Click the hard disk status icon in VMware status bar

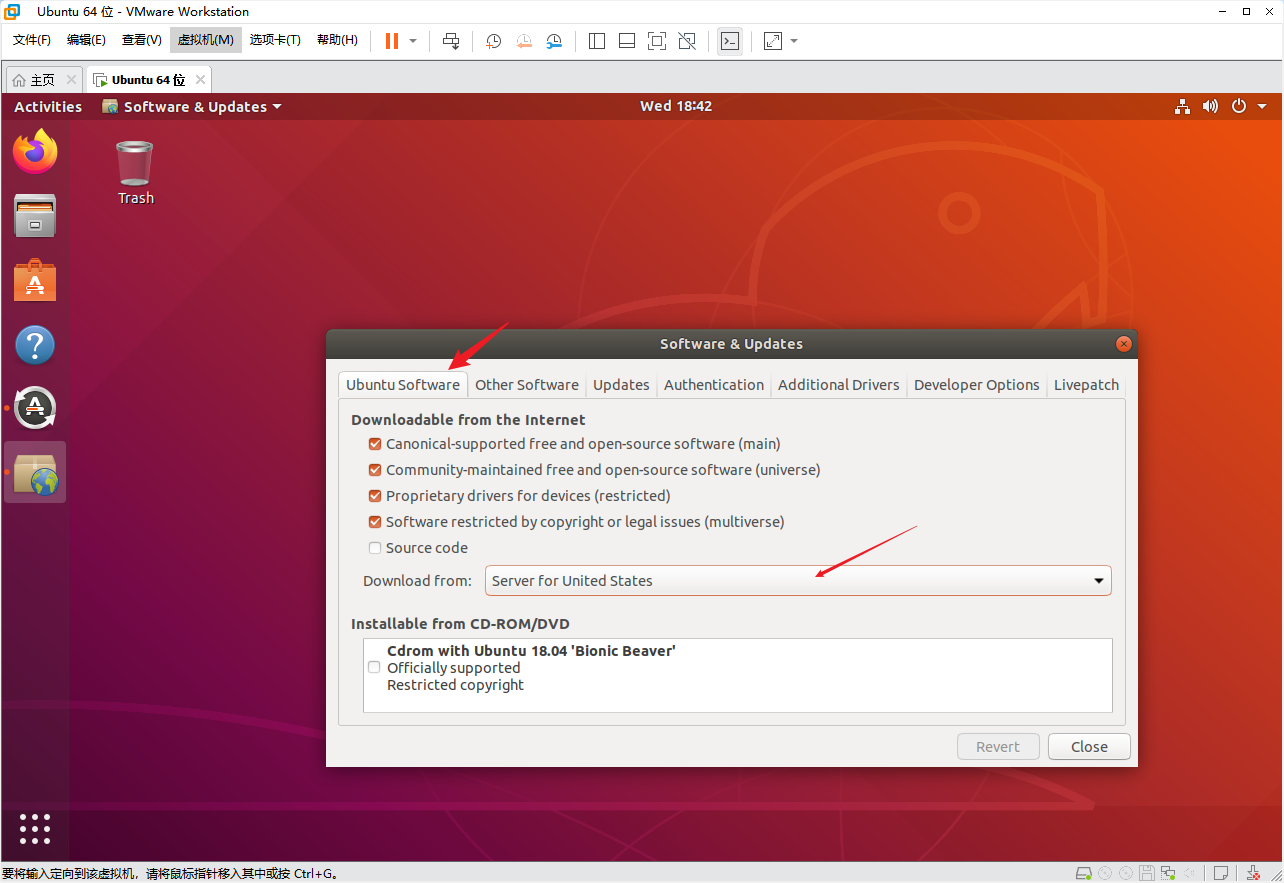coord(1084,873)
